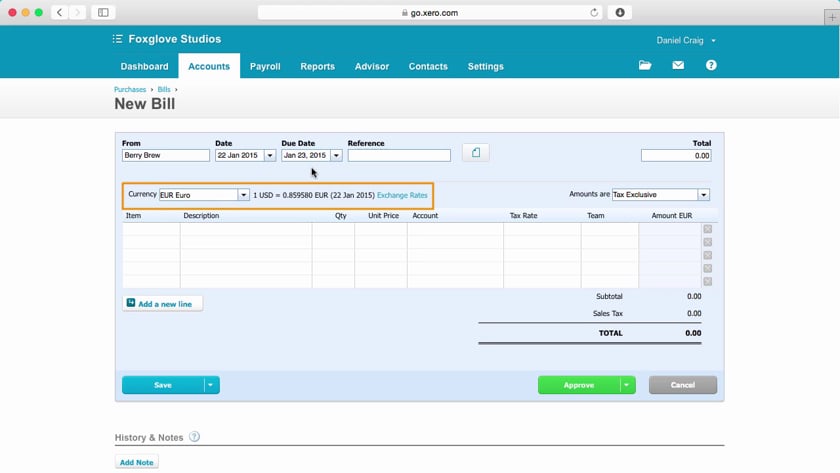Open the Files folder icon
This screenshot has width=840, height=473.
645,65
